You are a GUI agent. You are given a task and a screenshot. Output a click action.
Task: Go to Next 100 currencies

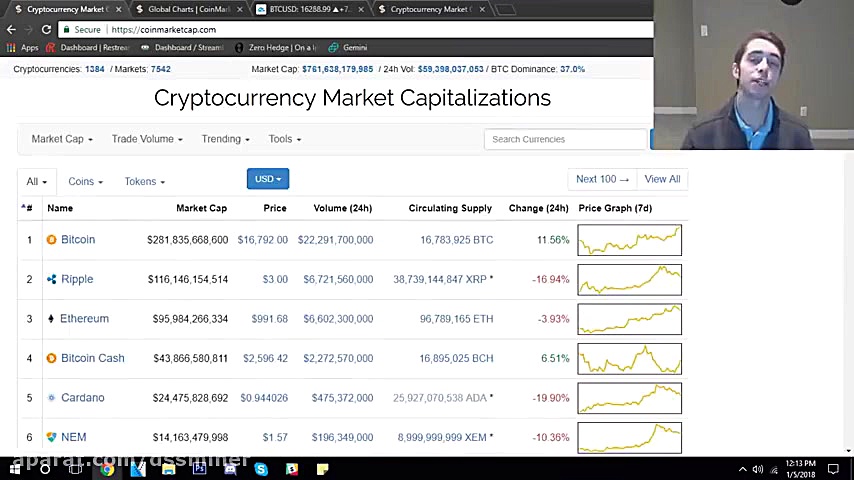pos(602,179)
